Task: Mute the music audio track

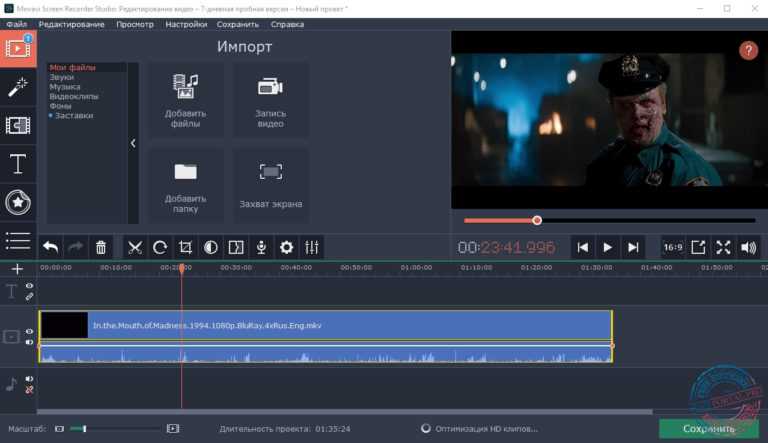Action: coord(29,379)
